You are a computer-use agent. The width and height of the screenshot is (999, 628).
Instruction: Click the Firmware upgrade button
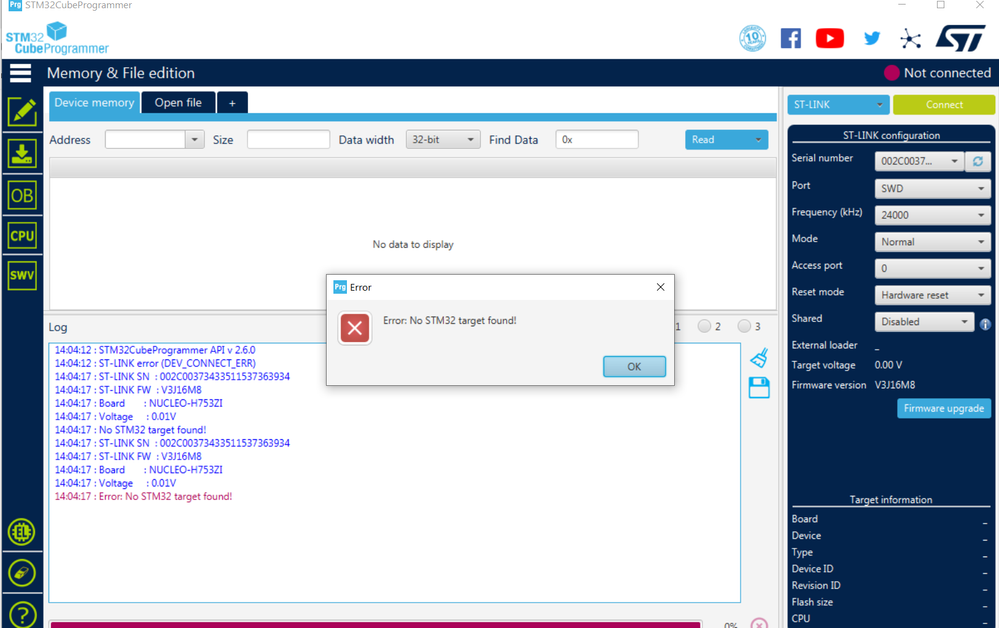944,408
